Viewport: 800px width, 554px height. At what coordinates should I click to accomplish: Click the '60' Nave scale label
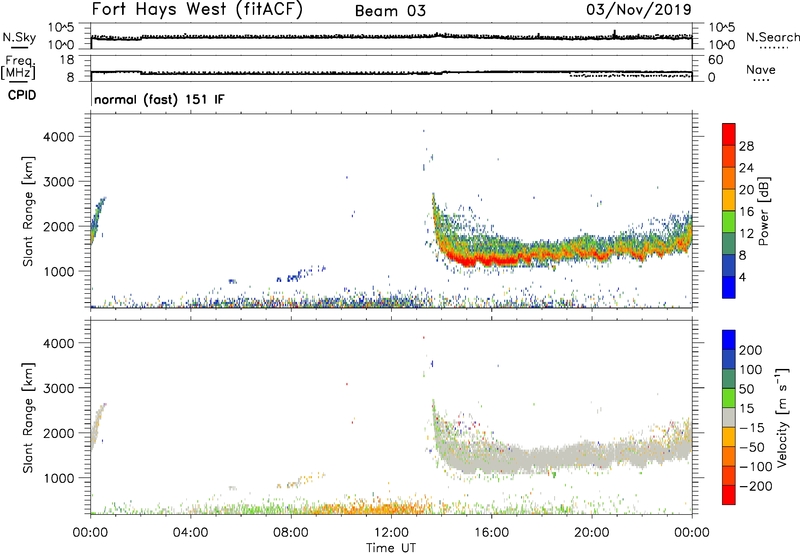coord(715,60)
